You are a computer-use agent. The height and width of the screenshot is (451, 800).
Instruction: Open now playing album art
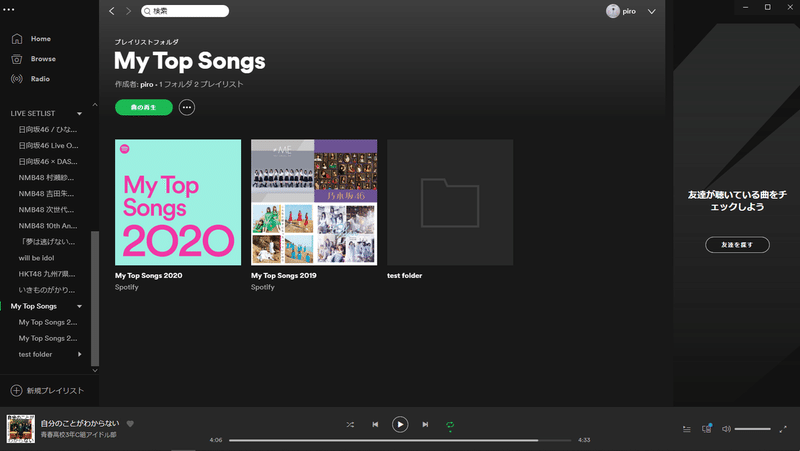point(21,429)
